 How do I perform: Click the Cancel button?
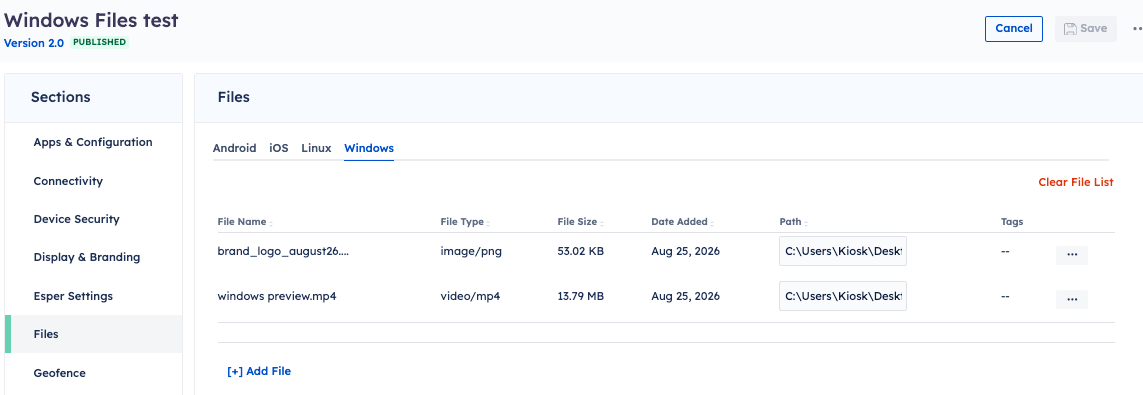[x=1014, y=28]
